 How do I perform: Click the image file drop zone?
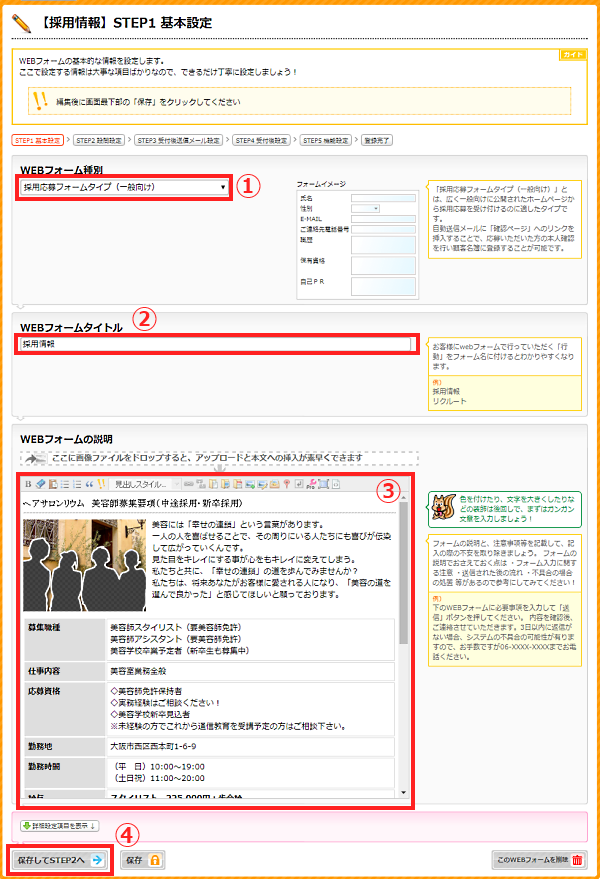click(219, 459)
